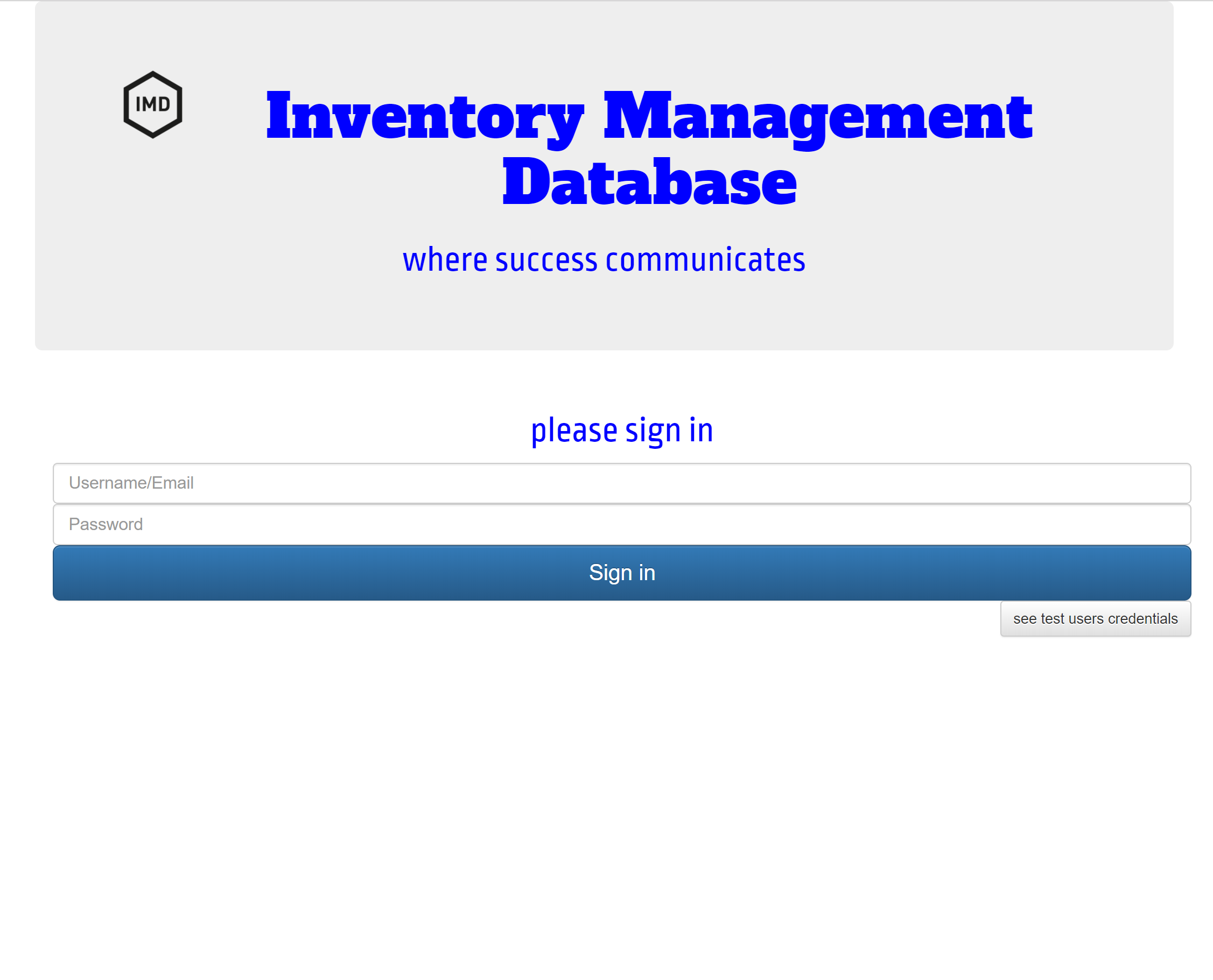Focus the Password input field
Image resolution: width=1213 pixels, height=980 pixels.
[x=622, y=524]
